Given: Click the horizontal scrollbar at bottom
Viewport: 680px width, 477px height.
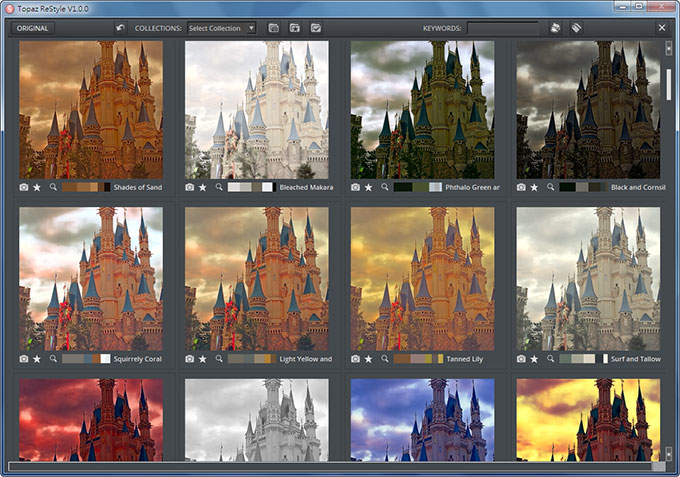Looking at the screenshot, I should click(337, 467).
